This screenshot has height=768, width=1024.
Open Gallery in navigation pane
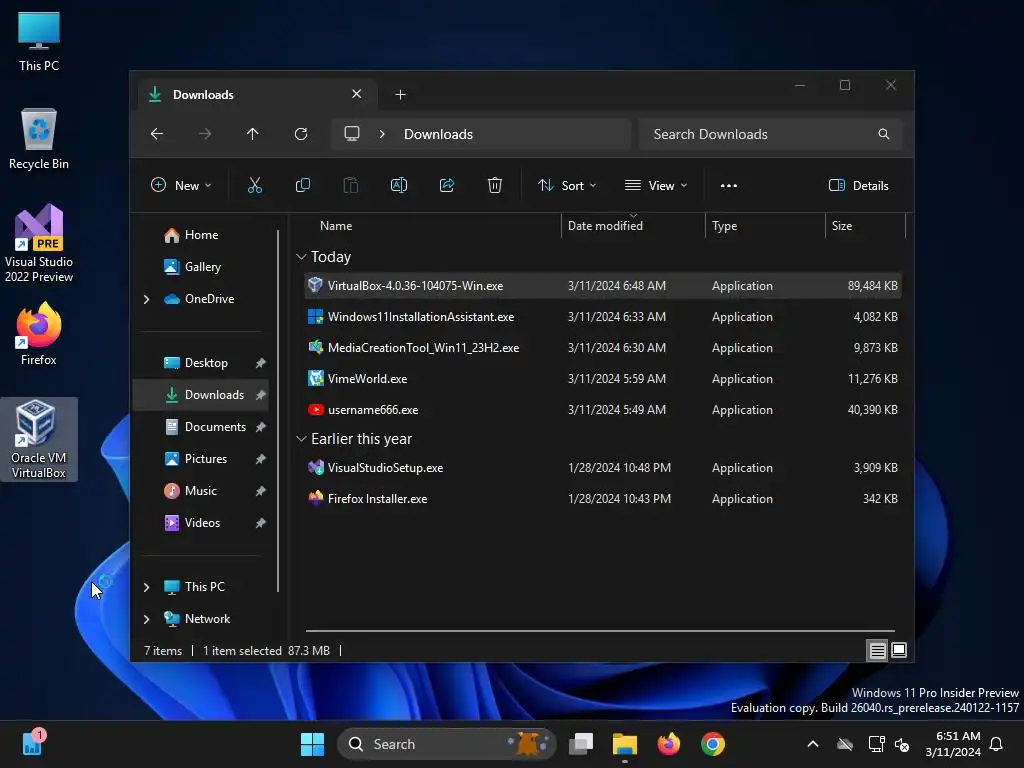[x=200, y=266]
